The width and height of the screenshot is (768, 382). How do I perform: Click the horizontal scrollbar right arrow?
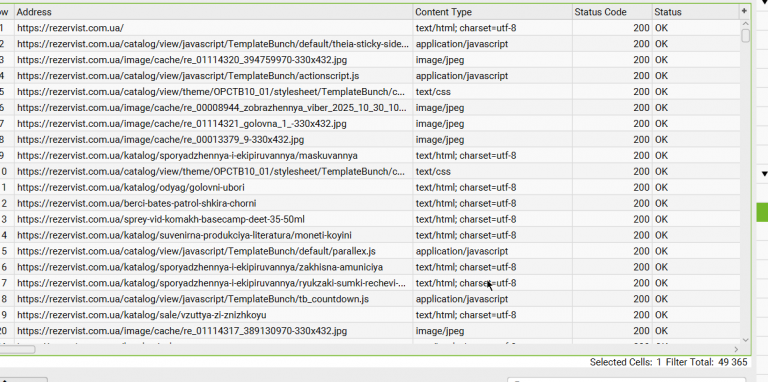click(x=736, y=349)
